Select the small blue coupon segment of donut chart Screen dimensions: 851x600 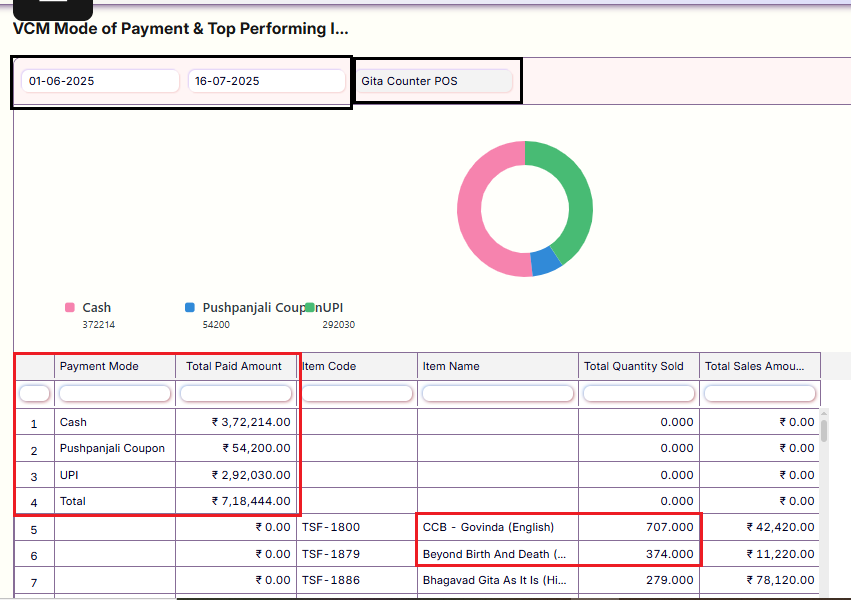(x=545, y=262)
